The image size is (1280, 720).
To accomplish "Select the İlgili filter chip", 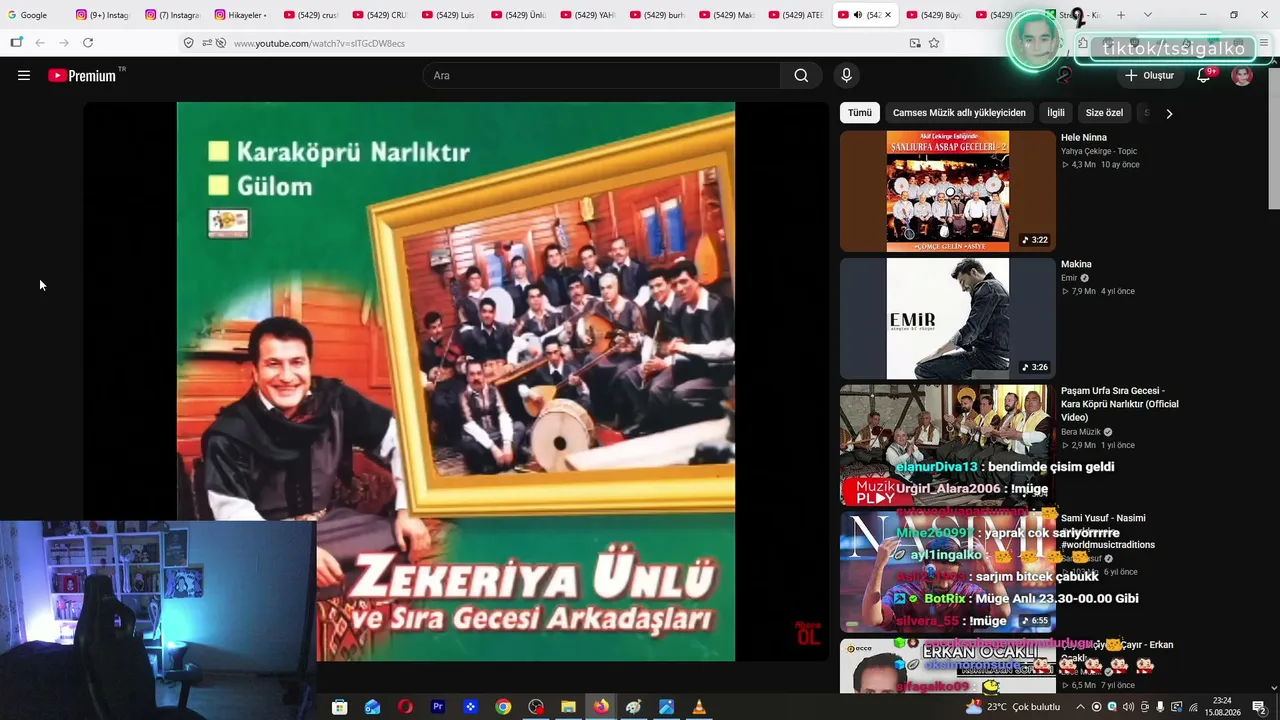I will pyautogui.click(x=1056, y=113).
